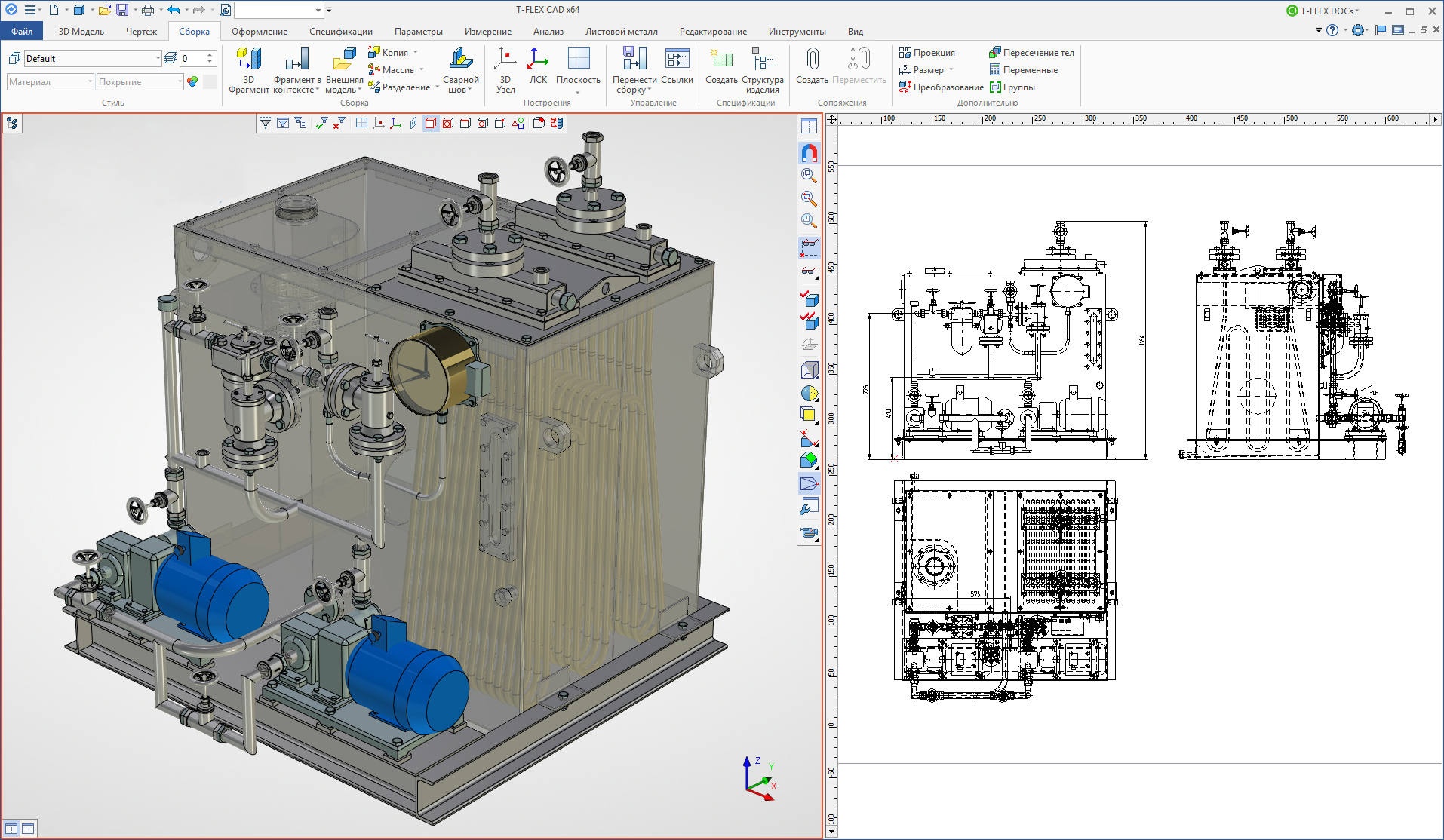Expand the T-FLEX DOCs dropdown
Viewport: 1444px width, 840px height.
1357,11
